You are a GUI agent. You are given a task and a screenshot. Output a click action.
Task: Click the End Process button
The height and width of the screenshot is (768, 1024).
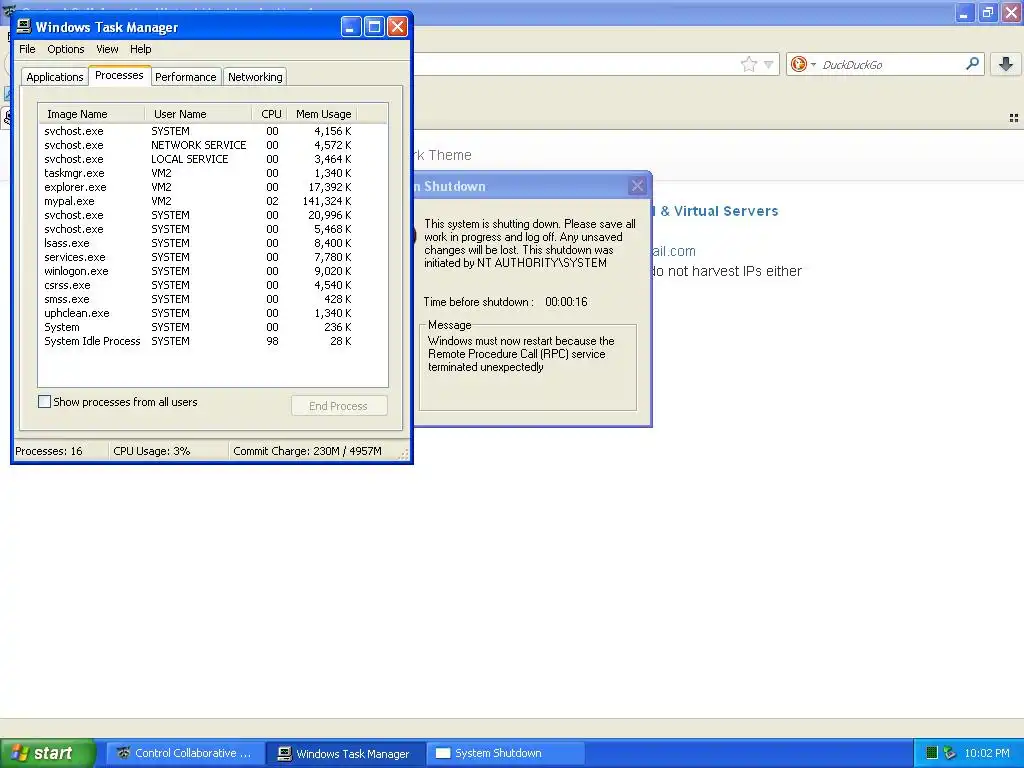point(339,406)
